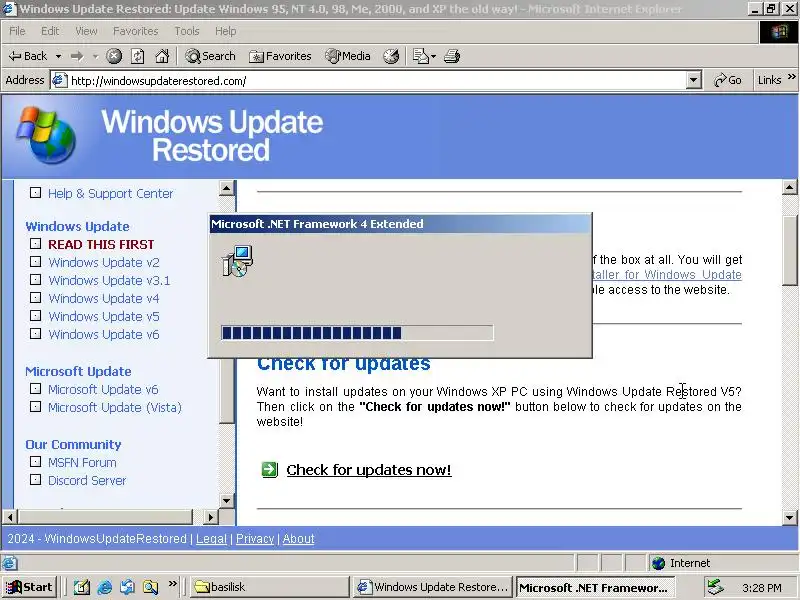This screenshot has height=600, width=800.
Task: Expand the Address bar dropdown list
Action: pos(693,80)
